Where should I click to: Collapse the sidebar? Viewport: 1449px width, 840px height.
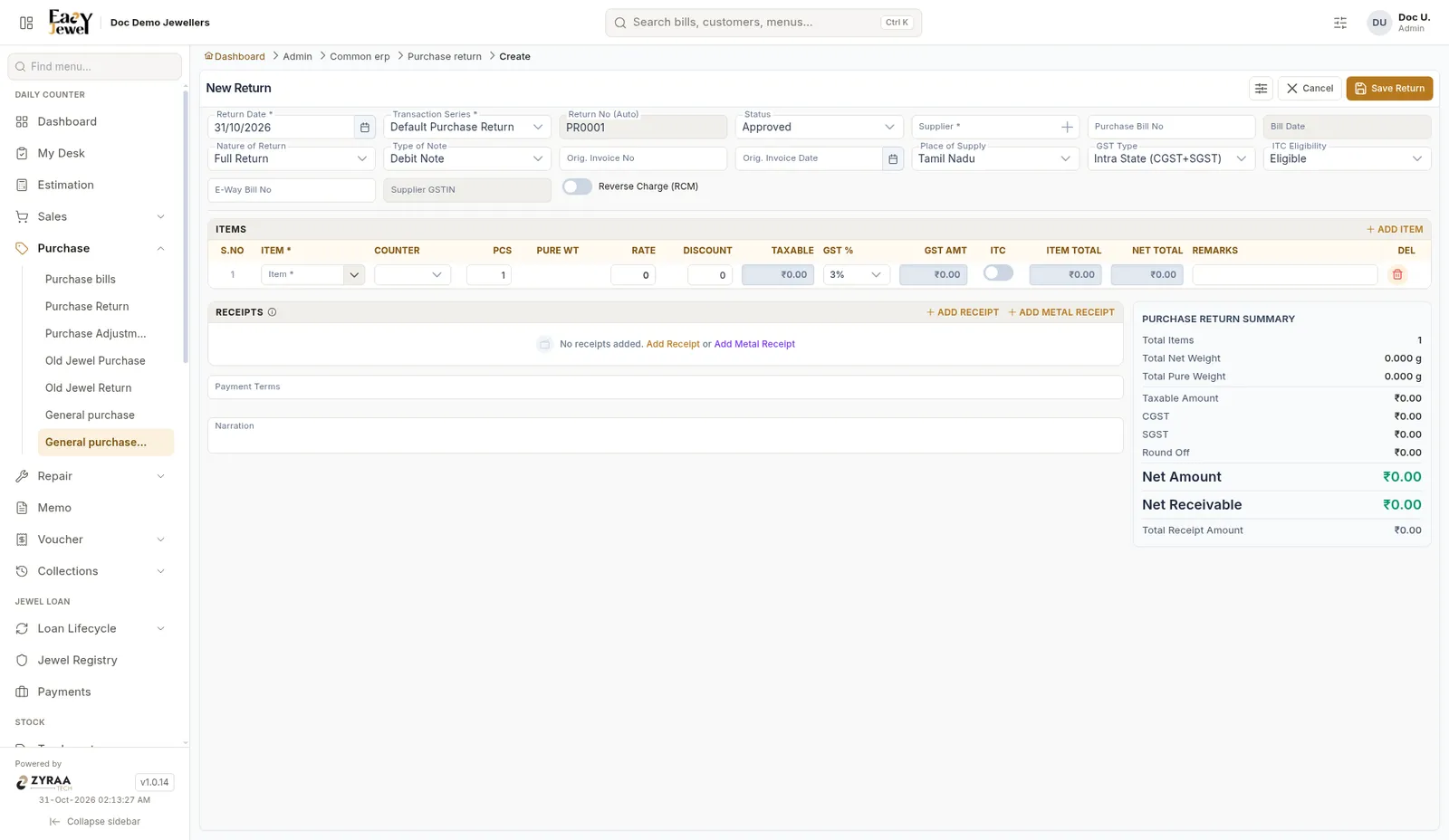[x=95, y=822]
